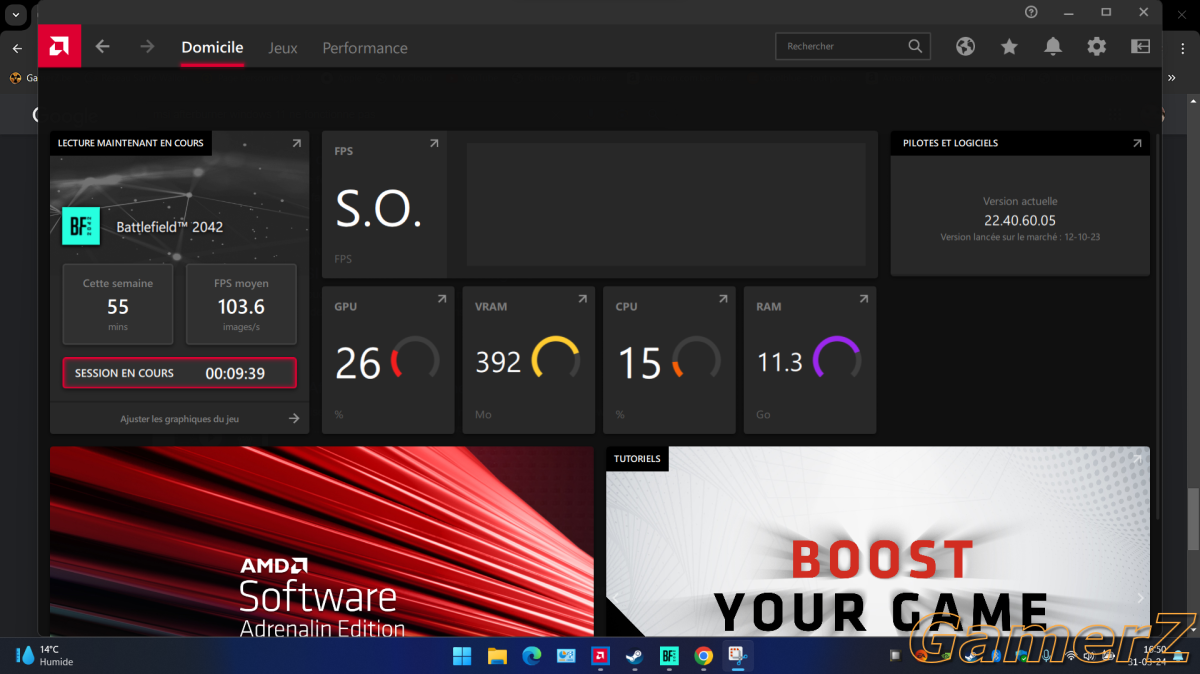
Task: Show the next tutorial with the right chevron
Action: click(x=1140, y=598)
